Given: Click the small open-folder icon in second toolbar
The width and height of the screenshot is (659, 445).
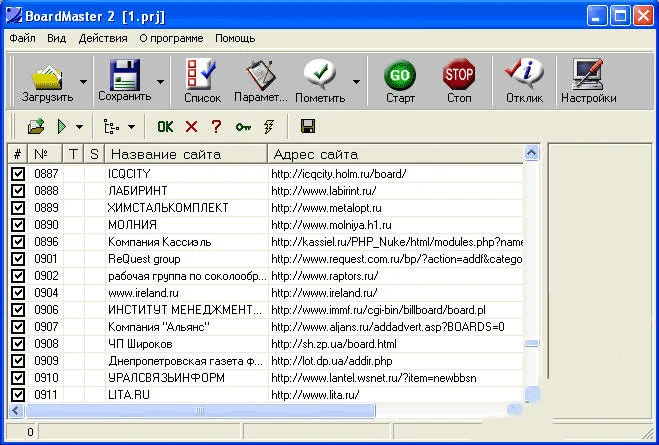Looking at the screenshot, I should tap(36, 126).
